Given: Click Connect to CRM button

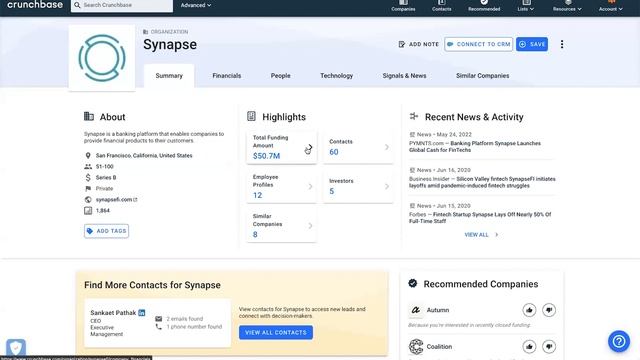Looking at the screenshot, I should coord(478,44).
